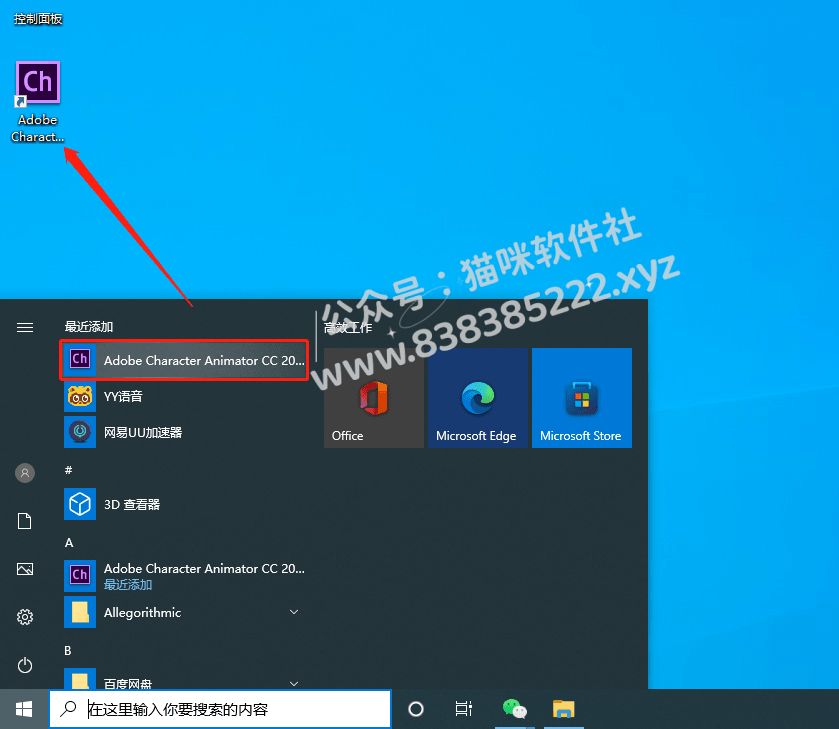Expand the Allegorithmic folder chevron
This screenshot has height=729, width=839.
(x=294, y=612)
